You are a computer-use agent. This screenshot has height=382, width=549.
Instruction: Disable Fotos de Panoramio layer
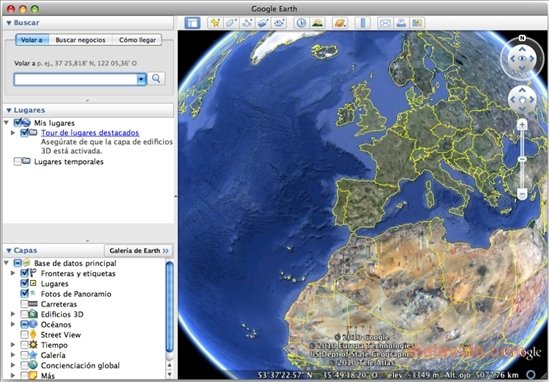pos(25,293)
